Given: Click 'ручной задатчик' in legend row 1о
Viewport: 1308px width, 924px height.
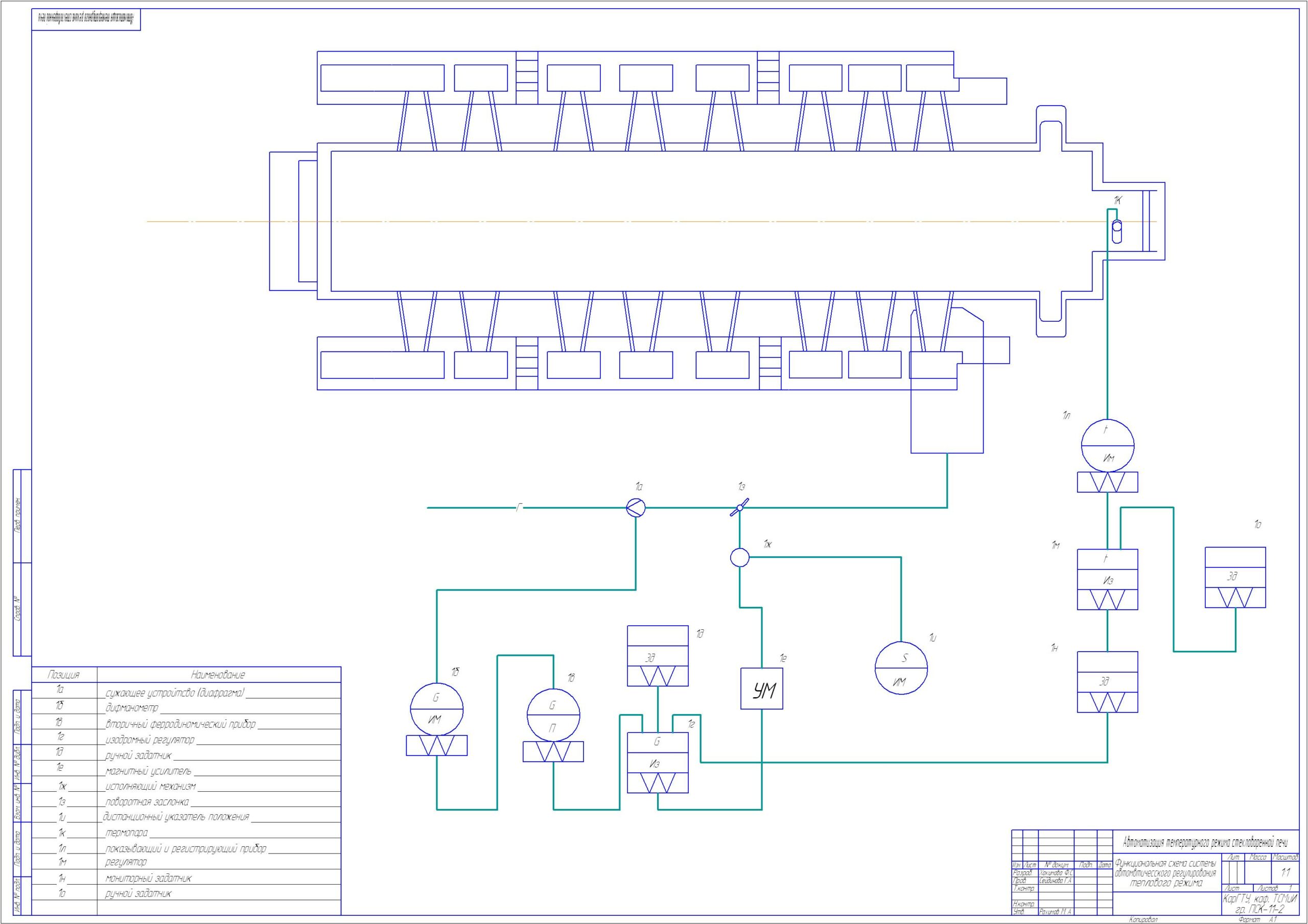Looking at the screenshot, I should (138, 893).
